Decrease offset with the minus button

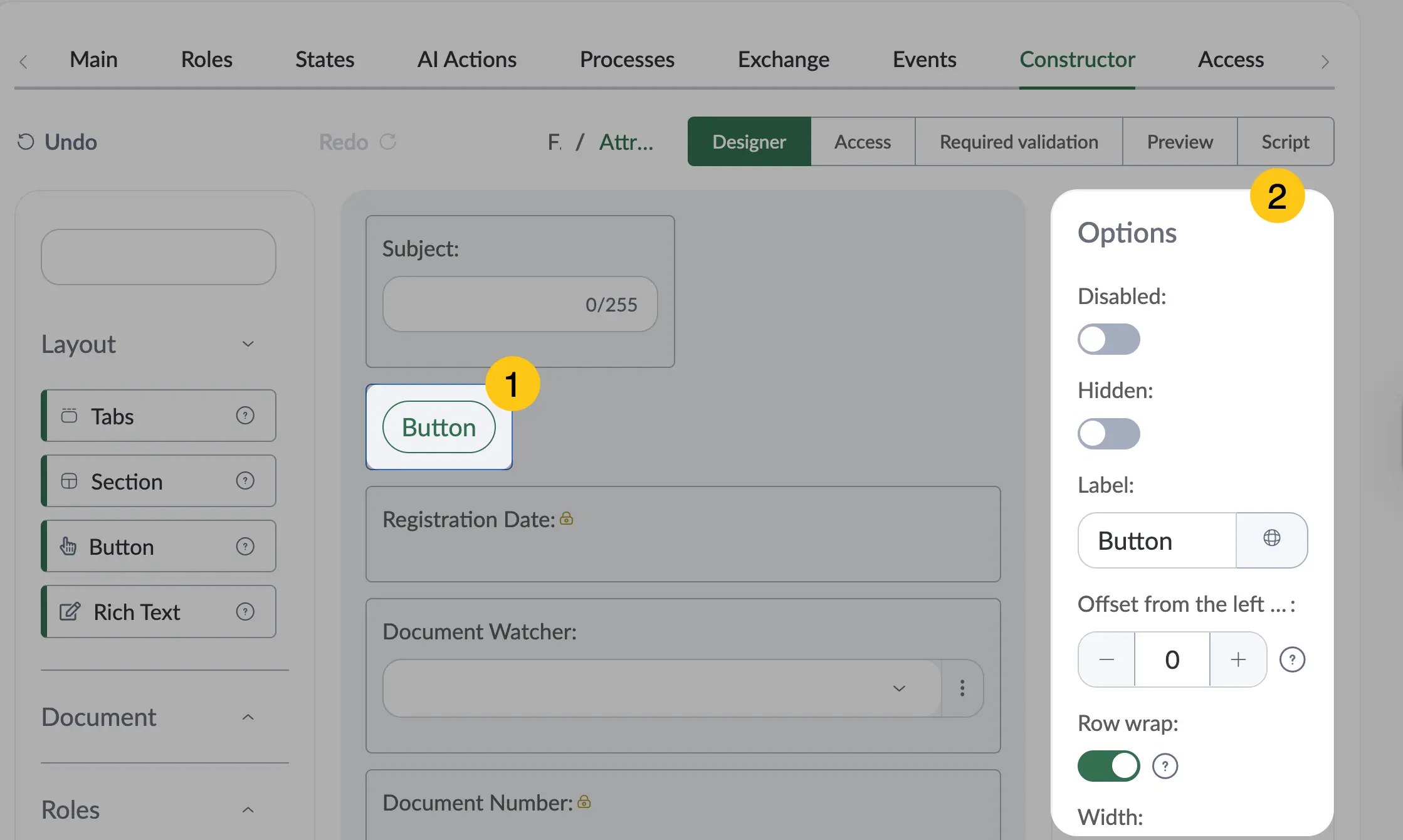click(x=1106, y=659)
